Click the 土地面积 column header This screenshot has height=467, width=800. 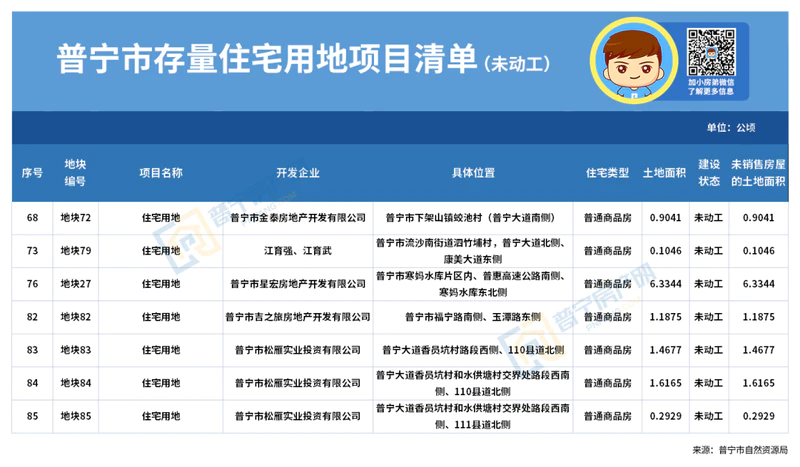pos(664,172)
